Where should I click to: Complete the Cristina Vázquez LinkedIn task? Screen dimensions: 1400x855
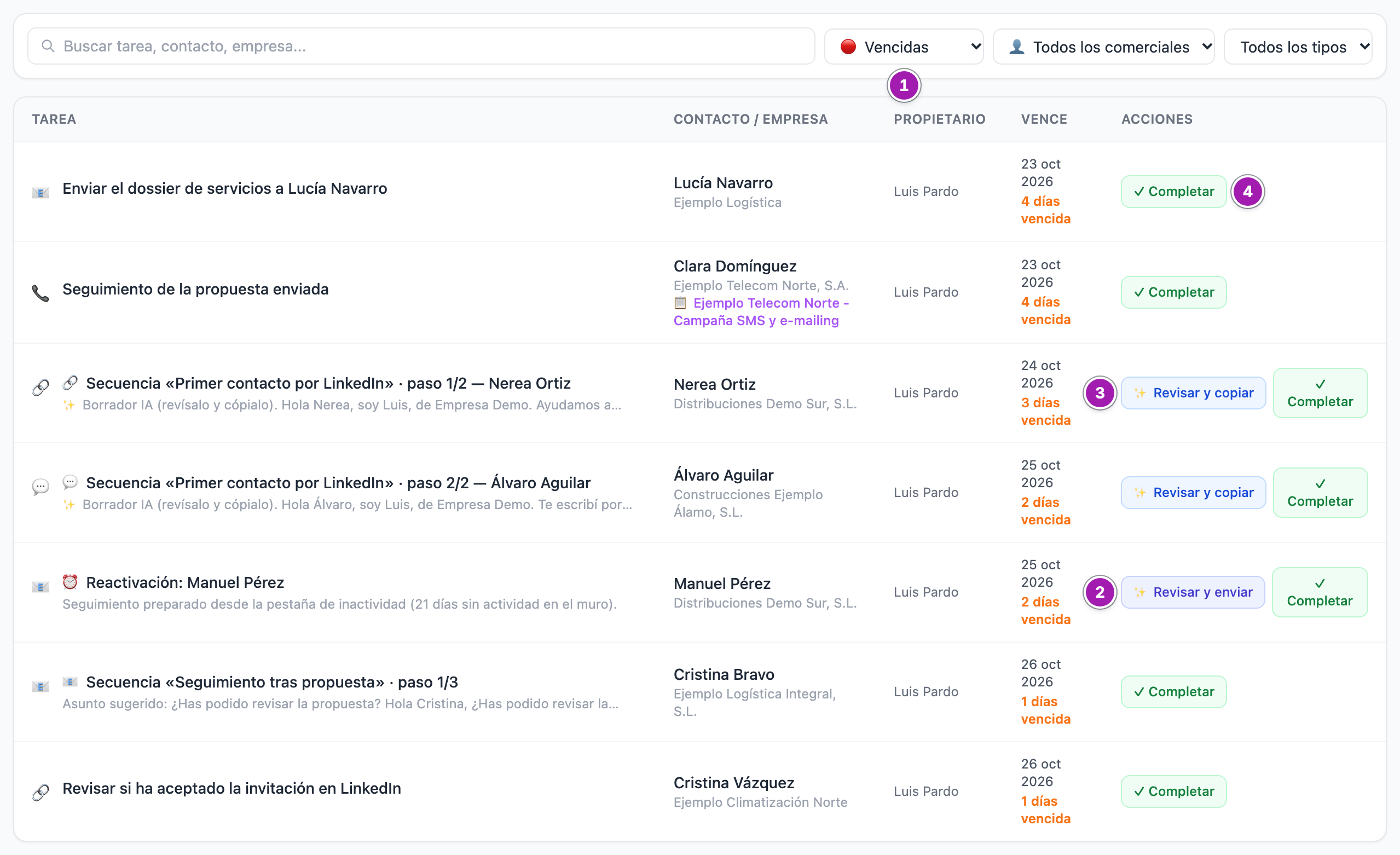click(1173, 791)
